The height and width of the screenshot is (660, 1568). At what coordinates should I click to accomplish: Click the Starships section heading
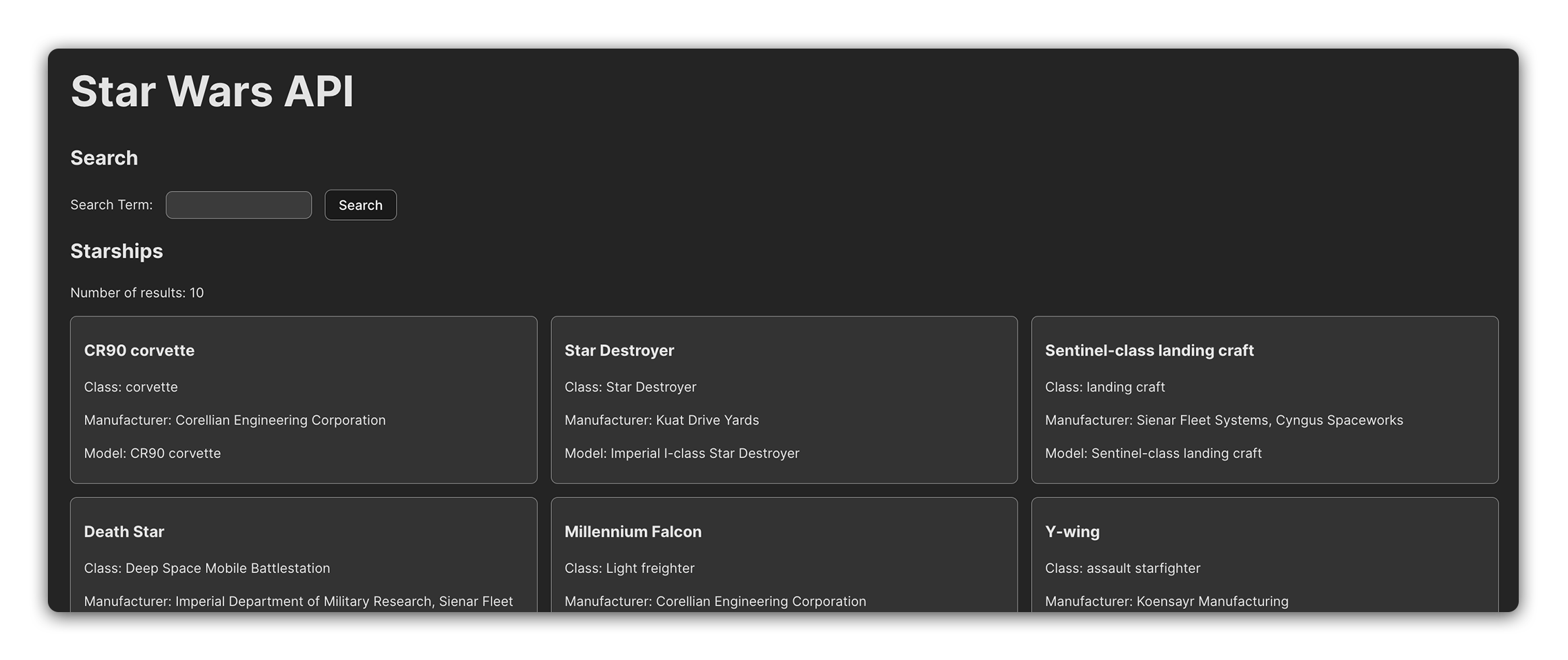[116, 250]
